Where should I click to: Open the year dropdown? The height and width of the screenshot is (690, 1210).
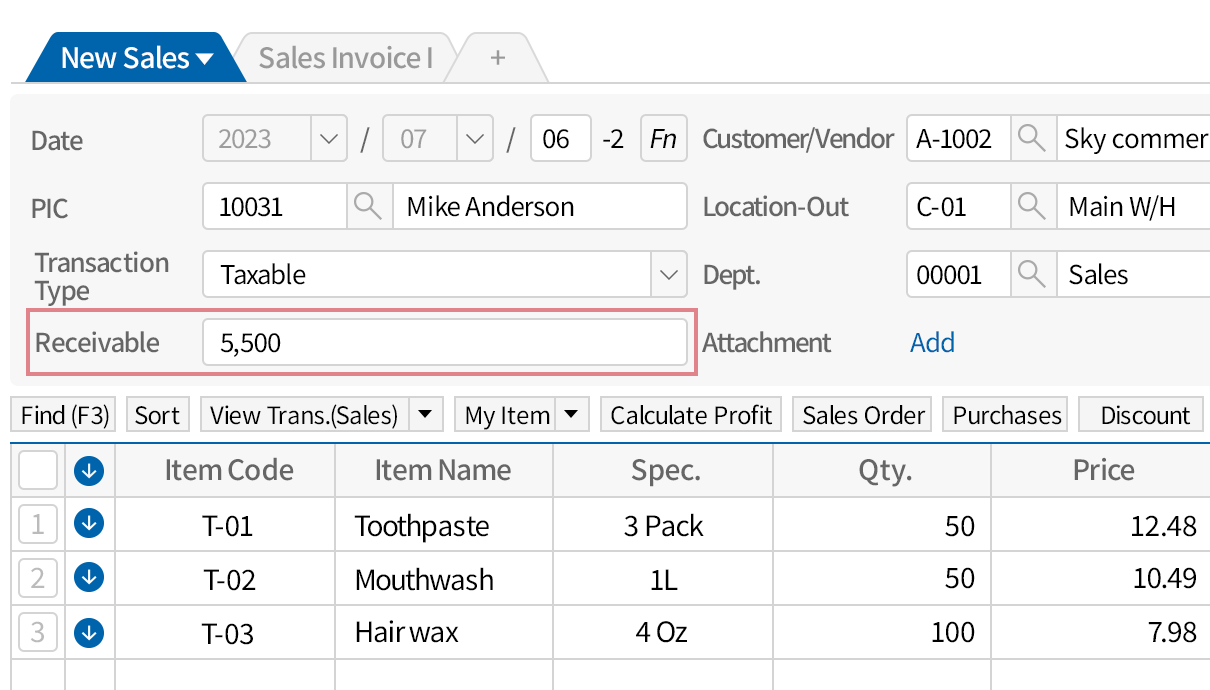point(328,139)
